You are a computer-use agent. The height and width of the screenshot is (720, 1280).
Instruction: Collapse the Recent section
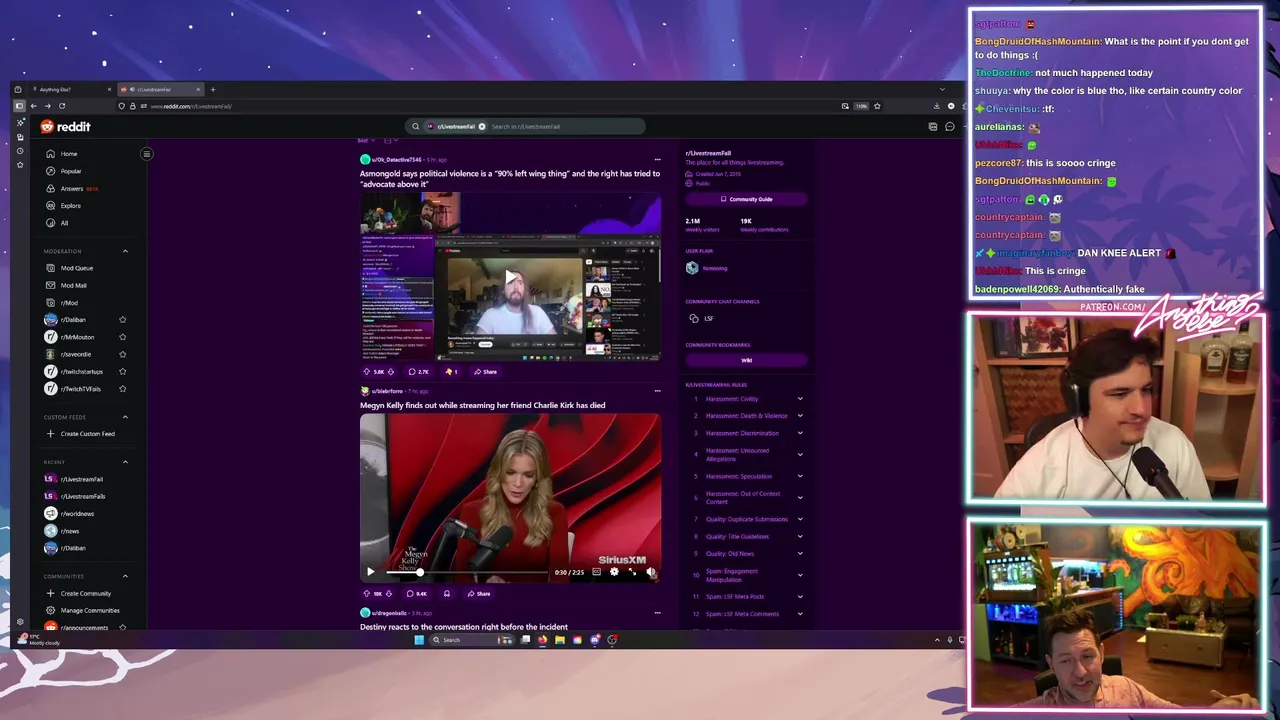point(125,462)
